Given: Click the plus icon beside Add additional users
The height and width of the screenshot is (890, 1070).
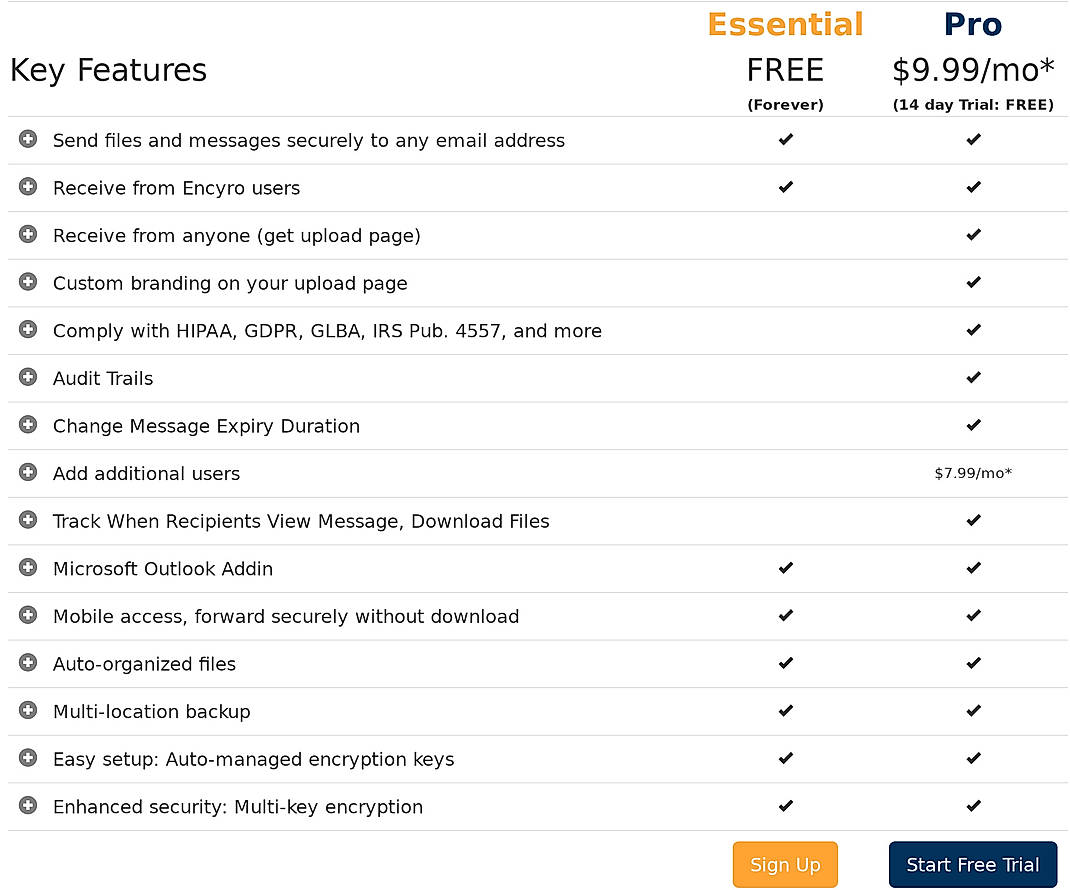Looking at the screenshot, I should point(27,472).
